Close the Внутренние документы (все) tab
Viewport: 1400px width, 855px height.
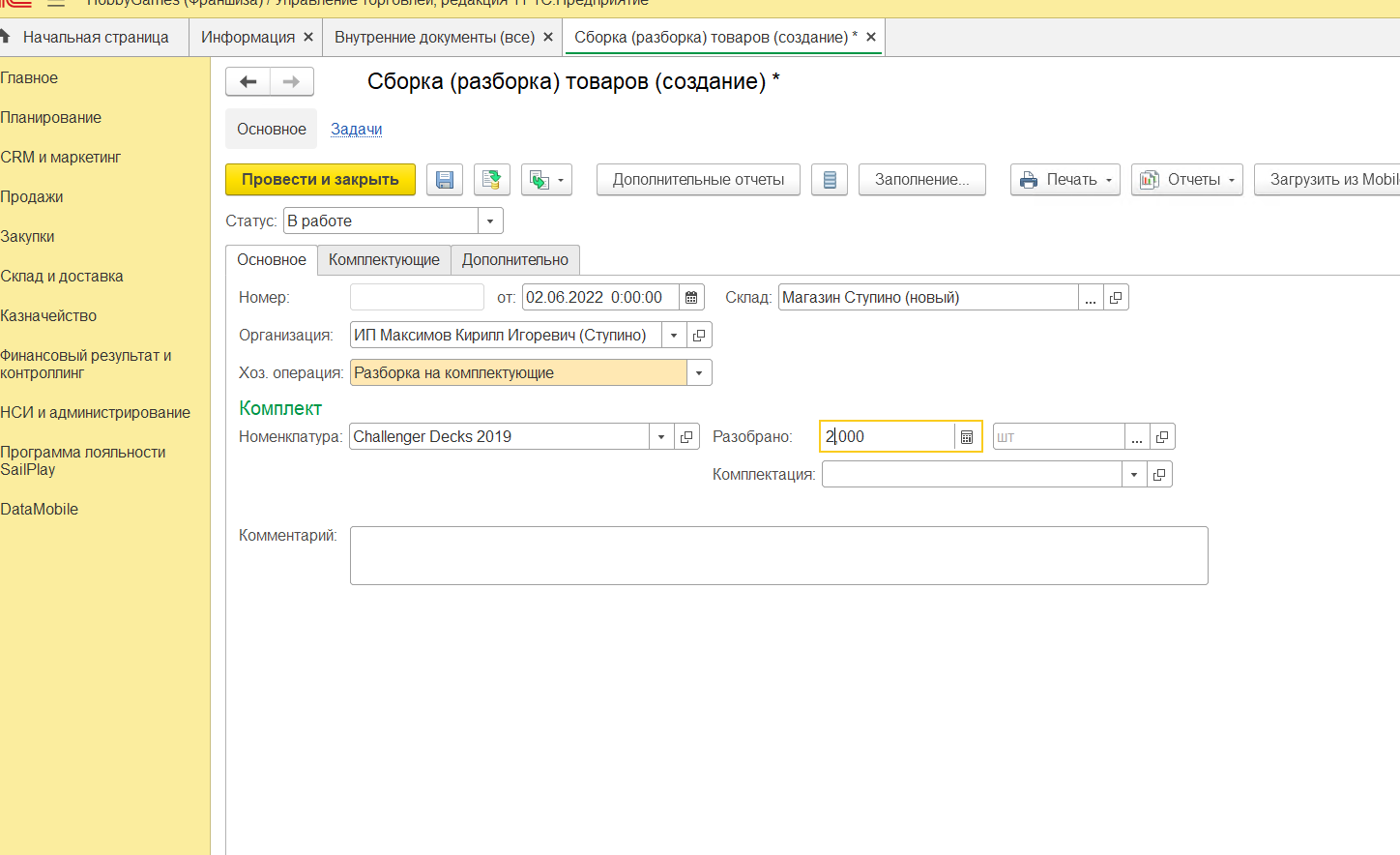click(x=548, y=37)
